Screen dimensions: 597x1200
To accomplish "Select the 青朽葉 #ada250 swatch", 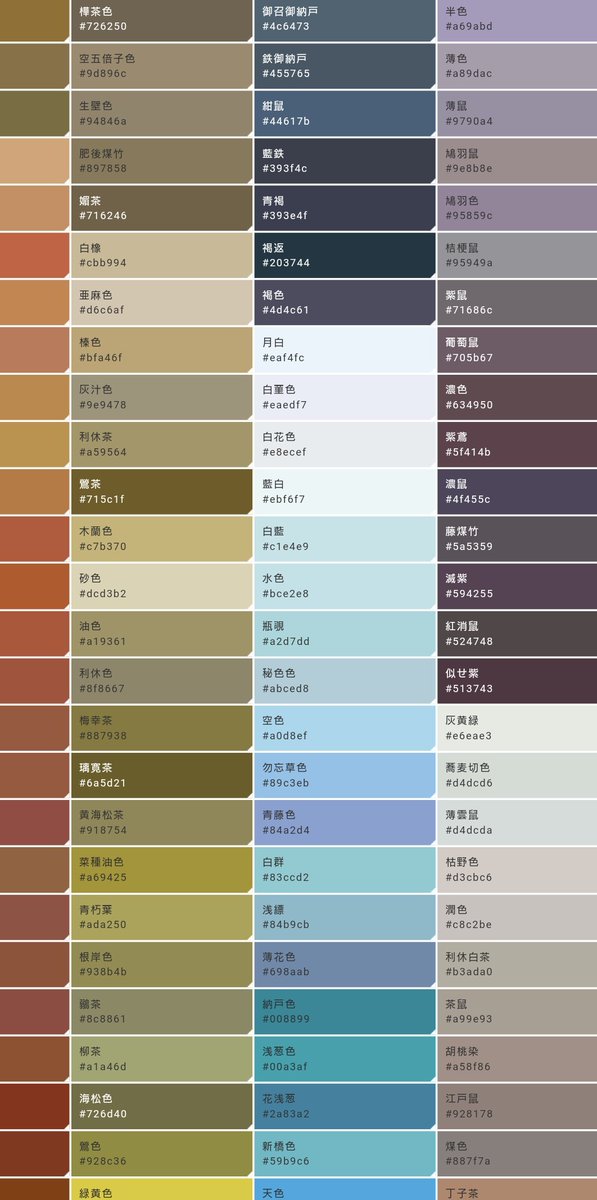I will (161, 916).
